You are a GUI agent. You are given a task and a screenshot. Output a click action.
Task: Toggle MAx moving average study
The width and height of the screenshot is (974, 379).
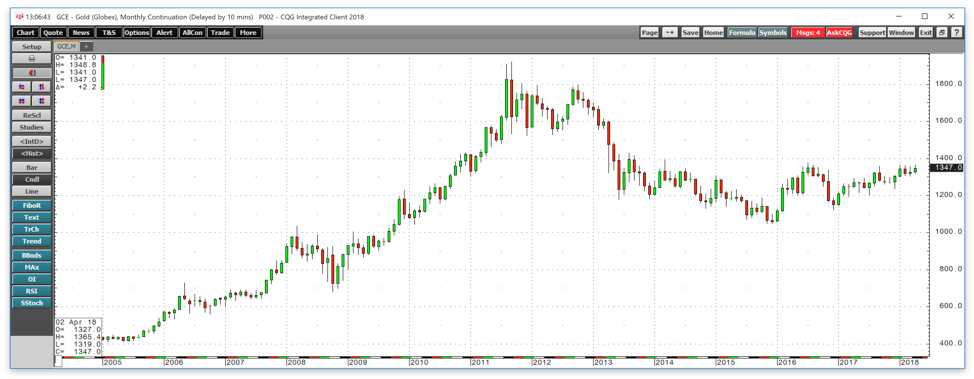point(32,267)
